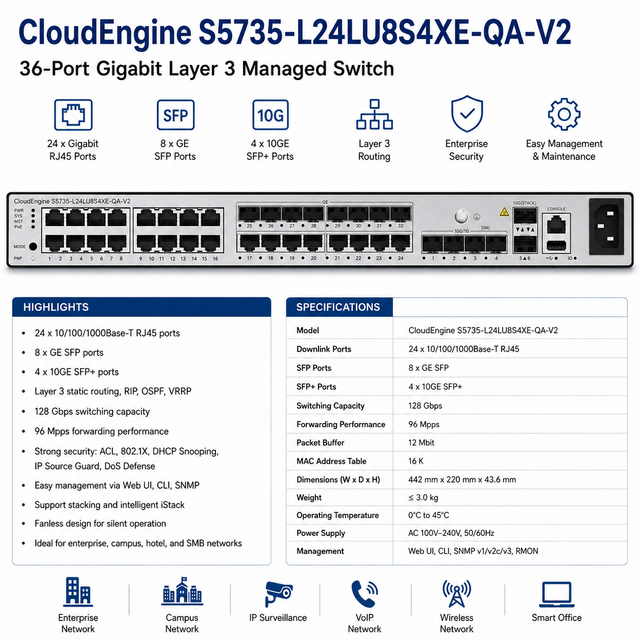Click the Enterprise Network building icon
The image size is (640, 640).
click(x=78, y=591)
